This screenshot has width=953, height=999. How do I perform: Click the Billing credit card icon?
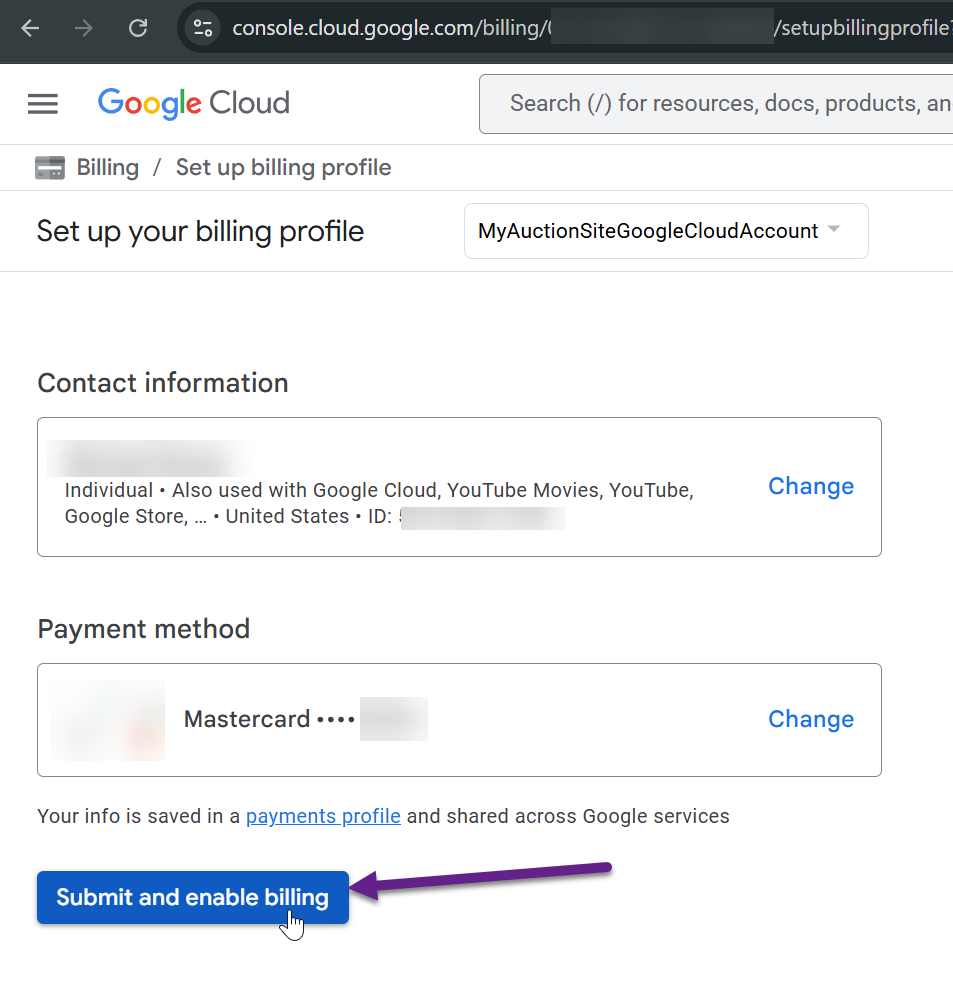point(50,168)
